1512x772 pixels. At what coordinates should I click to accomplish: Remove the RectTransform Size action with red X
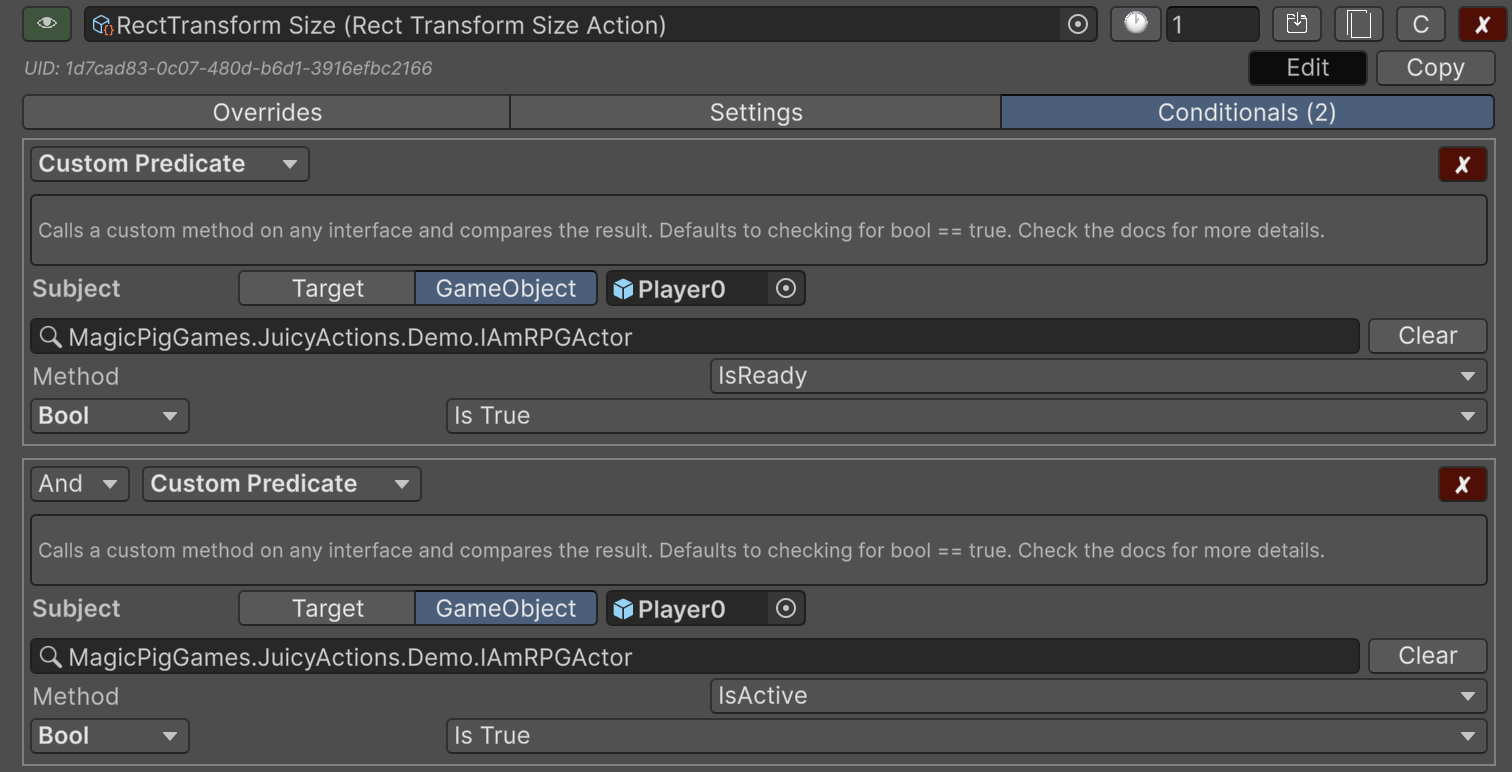(1482, 25)
